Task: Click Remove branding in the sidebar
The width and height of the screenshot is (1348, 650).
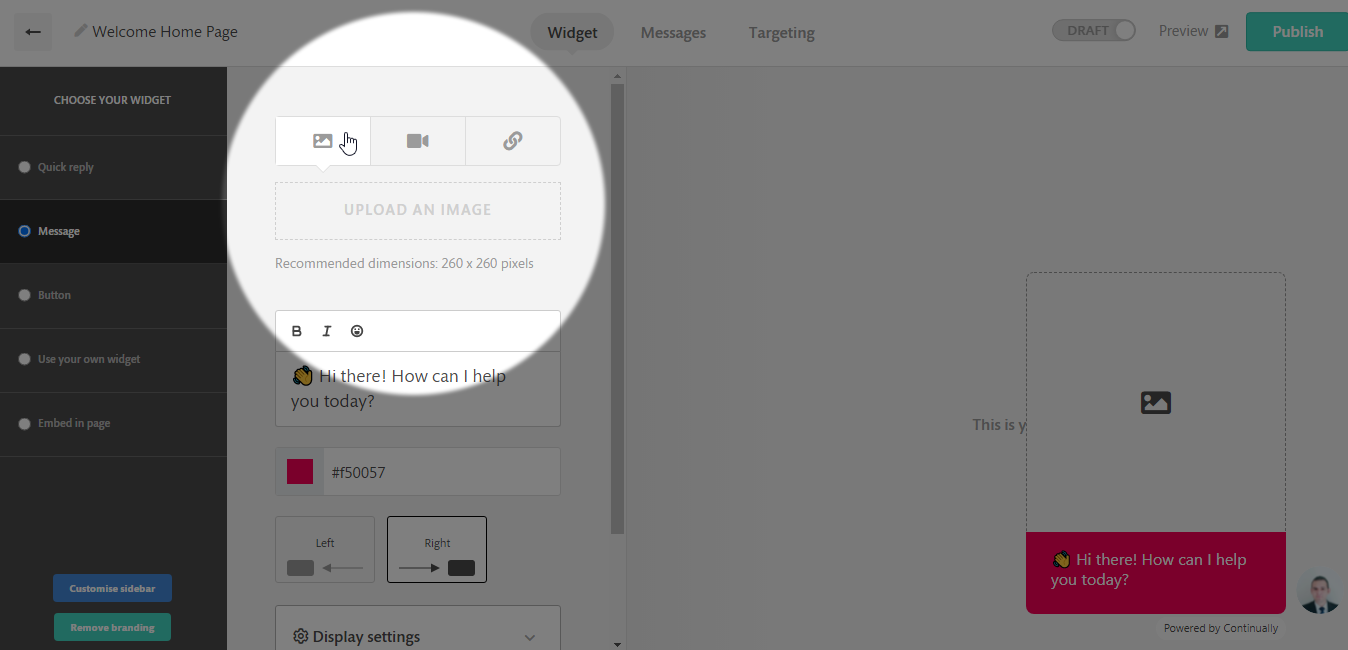Action: (112, 627)
